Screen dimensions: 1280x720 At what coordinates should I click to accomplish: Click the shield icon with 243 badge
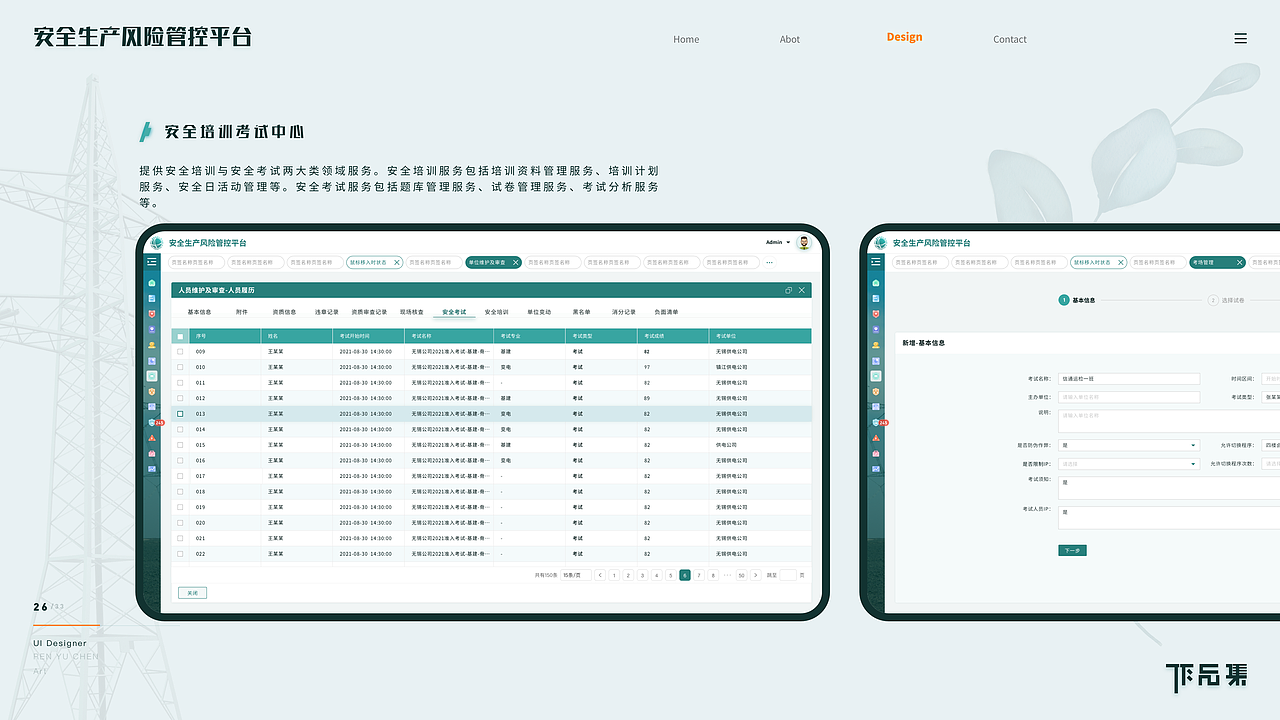pos(150,423)
